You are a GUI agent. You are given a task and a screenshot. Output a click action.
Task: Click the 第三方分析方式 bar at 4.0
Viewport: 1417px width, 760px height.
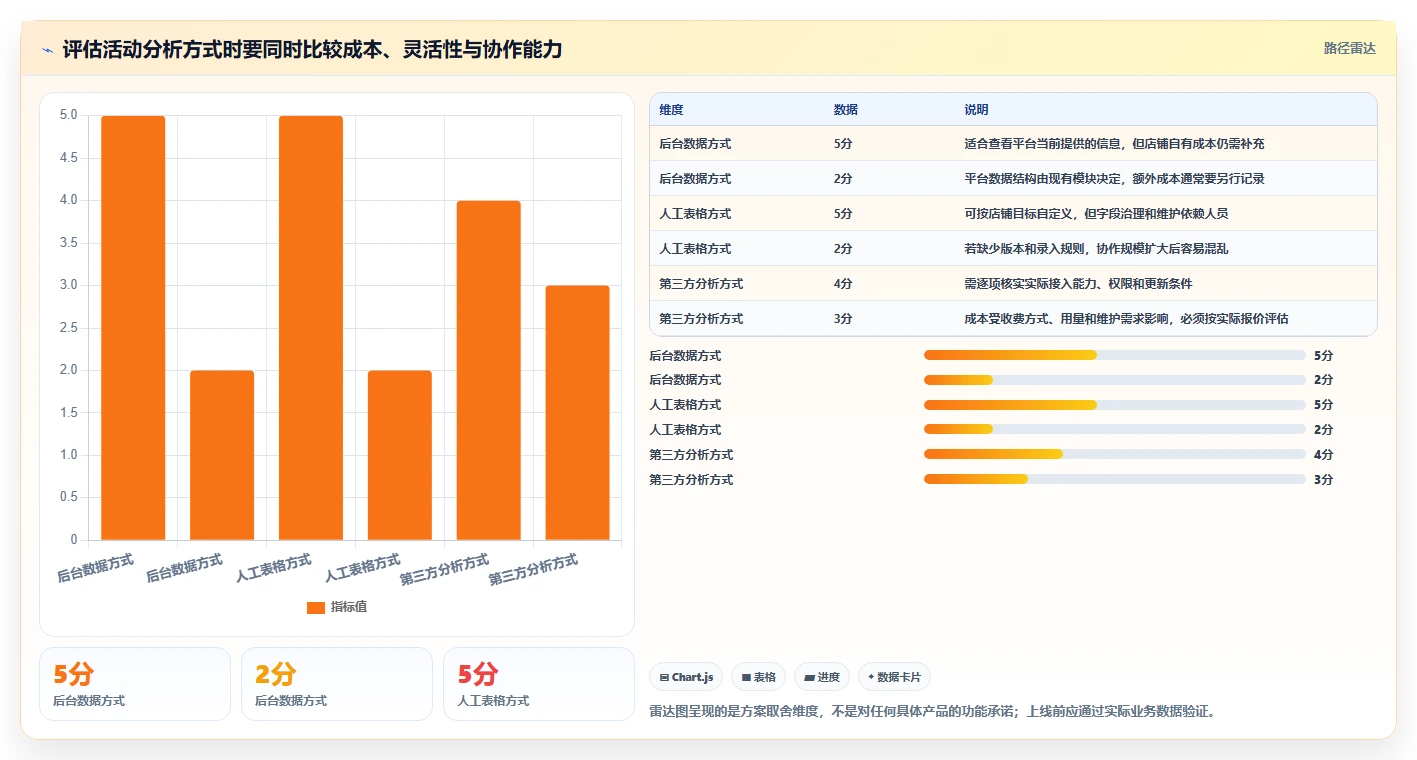pyautogui.click(x=489, y=370)
